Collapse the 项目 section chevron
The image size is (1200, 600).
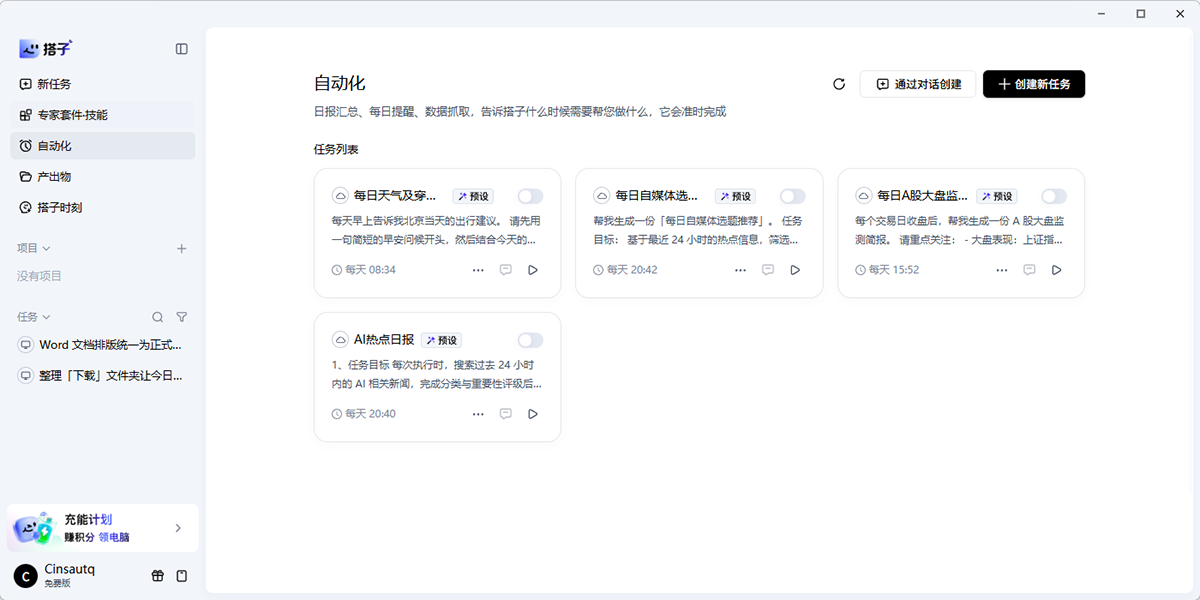46,248
